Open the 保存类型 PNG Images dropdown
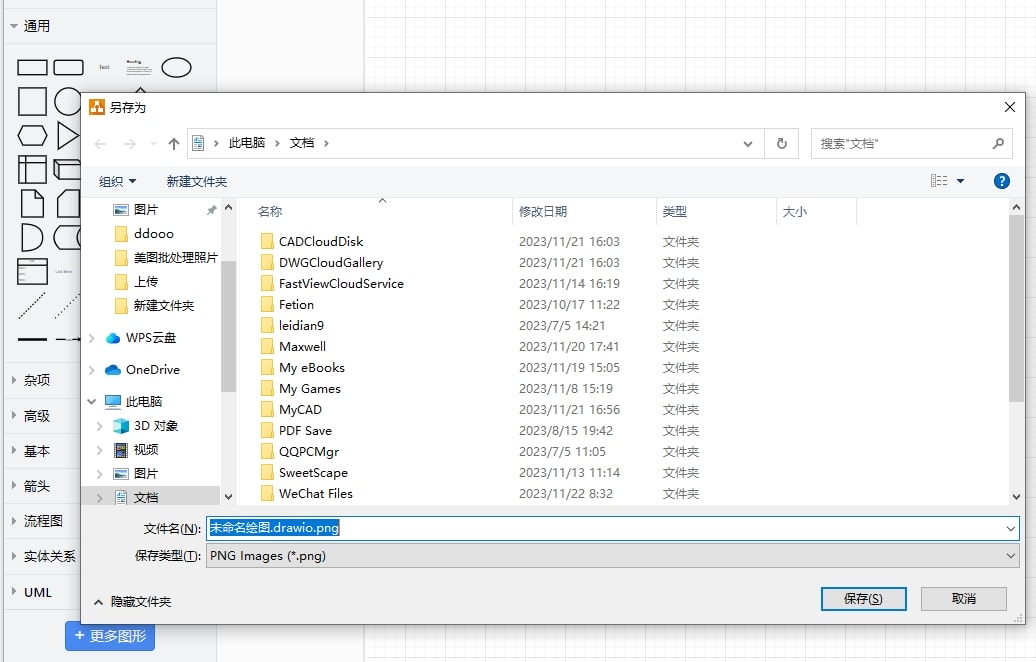Viewport: 1036px width, 662px height. click(612, 556)
